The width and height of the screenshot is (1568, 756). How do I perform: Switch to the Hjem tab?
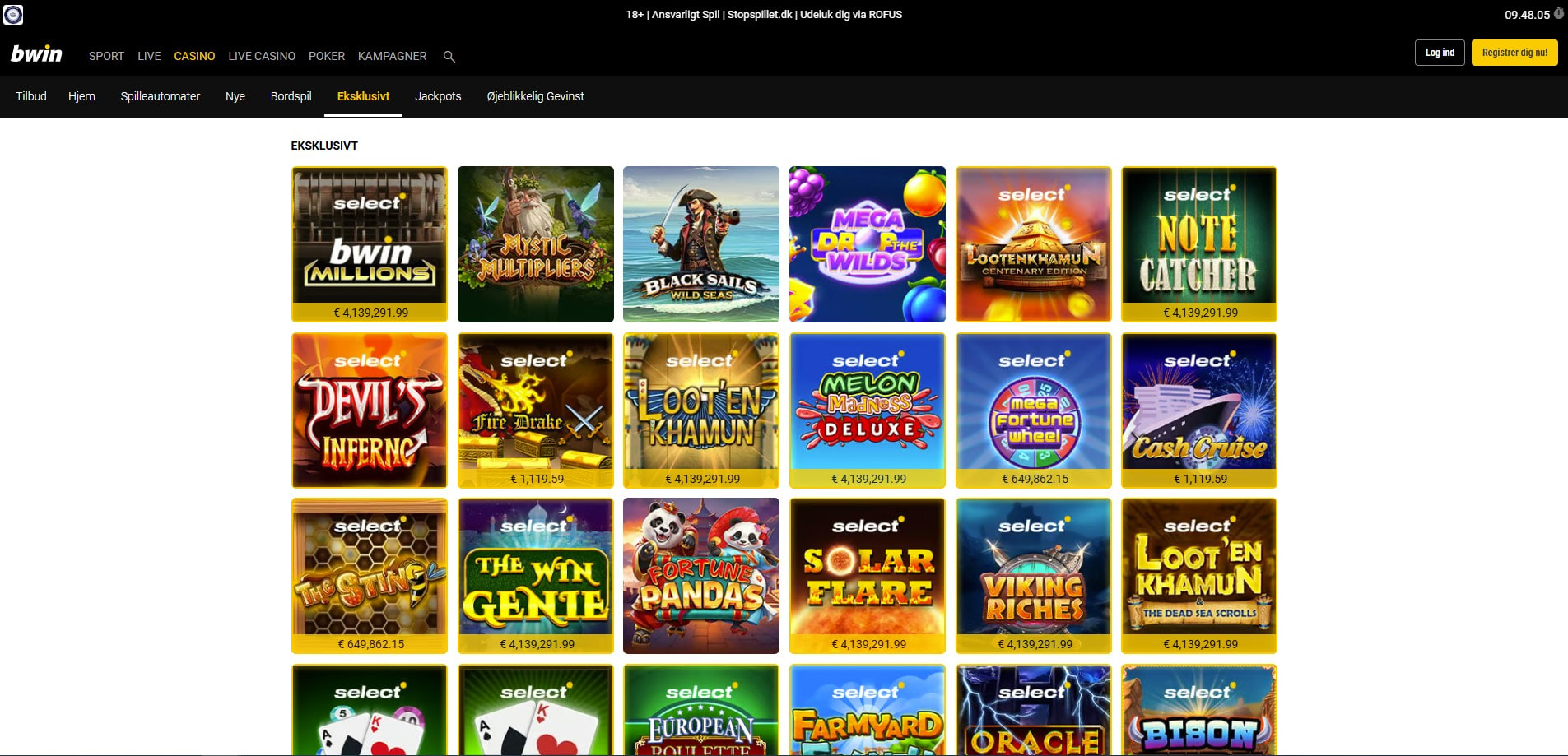[81, 96]
